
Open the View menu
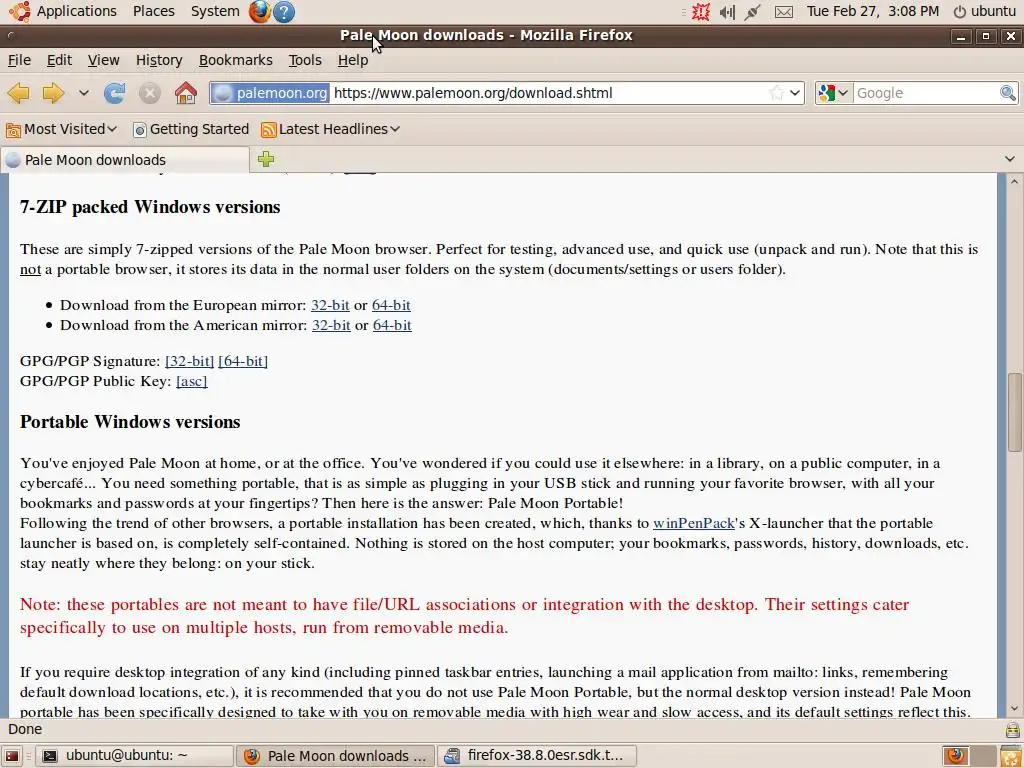coord(103,60)
